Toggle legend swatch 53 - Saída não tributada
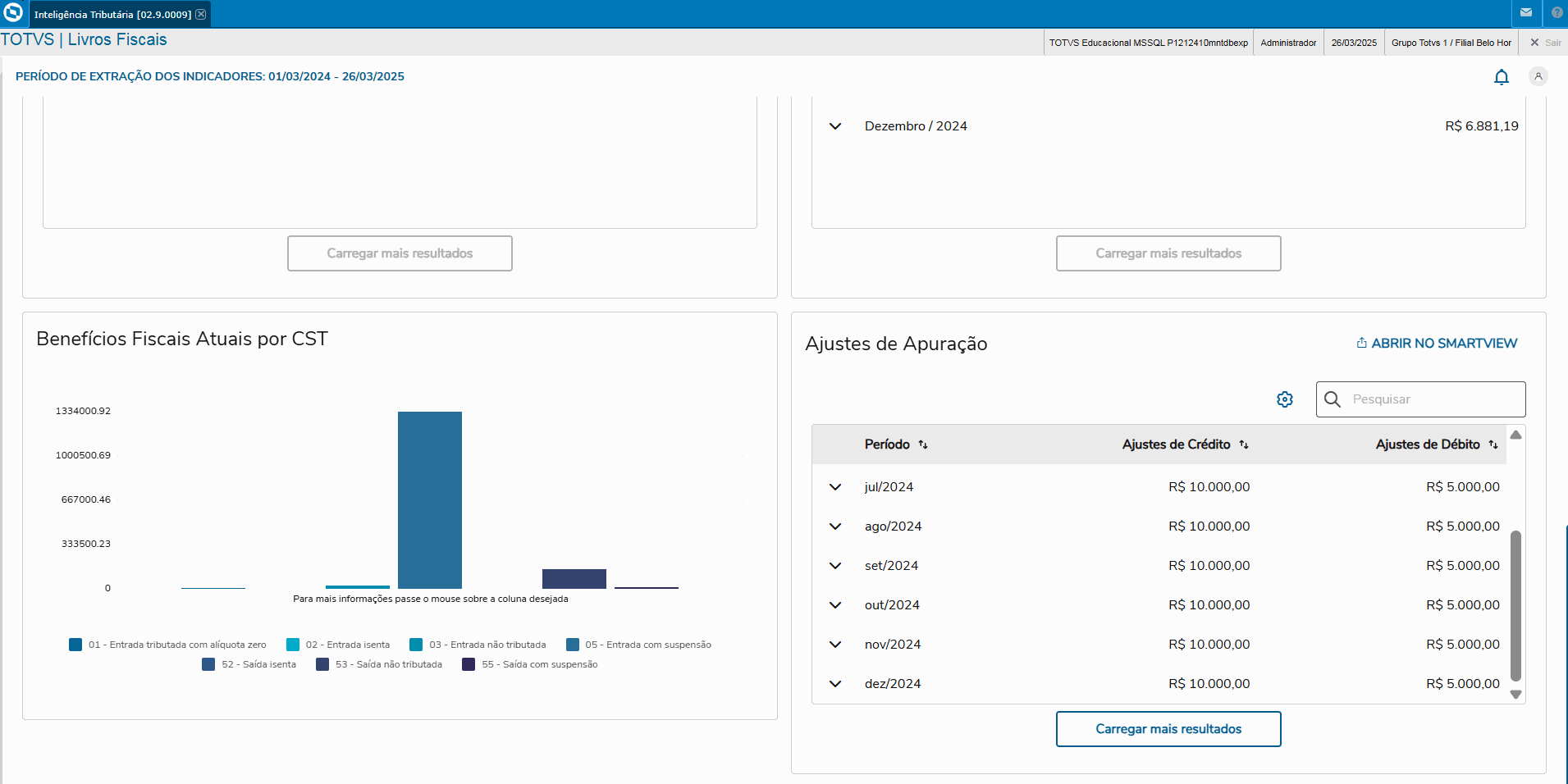1568x784 pixels. (322, 664)
